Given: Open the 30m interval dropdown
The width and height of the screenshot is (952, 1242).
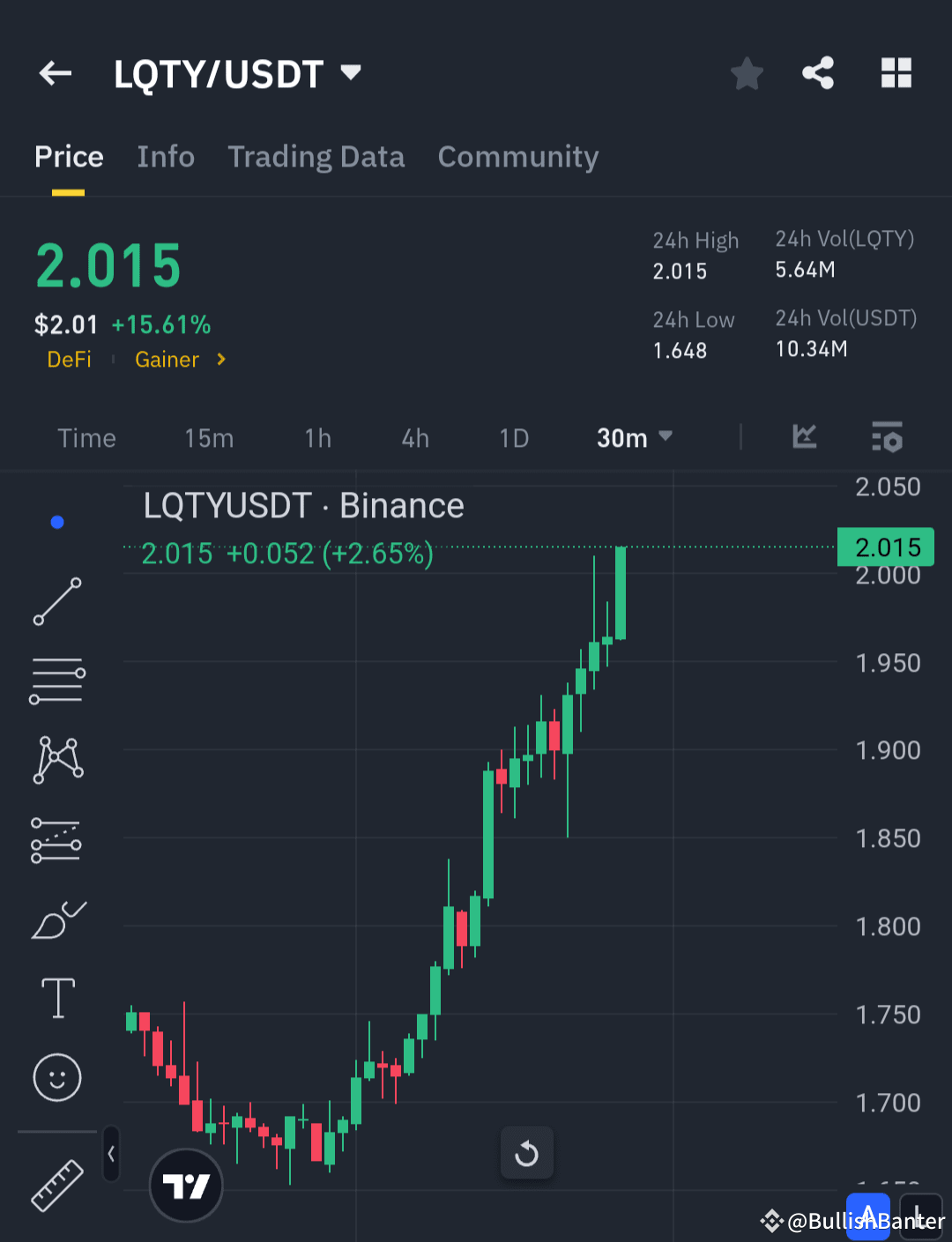Looking at the screenshot, I should pyautogui.click(x=633, y=437).
